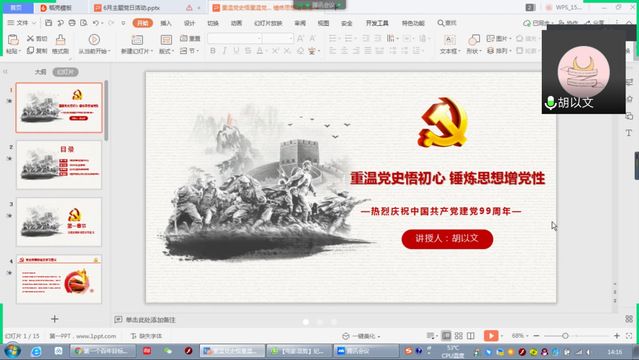639x360 pixels.
Task: Switch to slide sorter grid view icon
Action: point(458,336)
